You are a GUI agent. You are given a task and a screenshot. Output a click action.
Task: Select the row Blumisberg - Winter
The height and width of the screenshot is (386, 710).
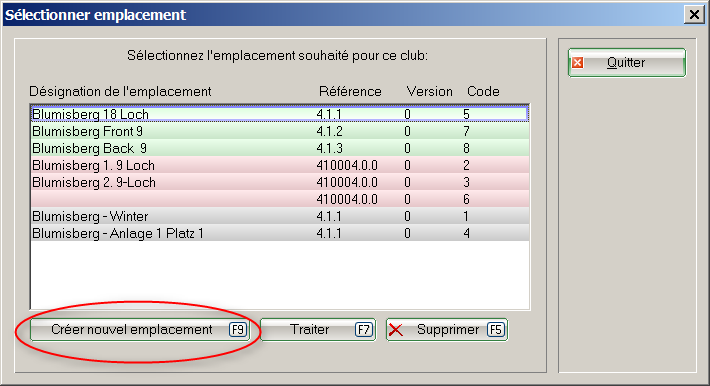(280, 216)
